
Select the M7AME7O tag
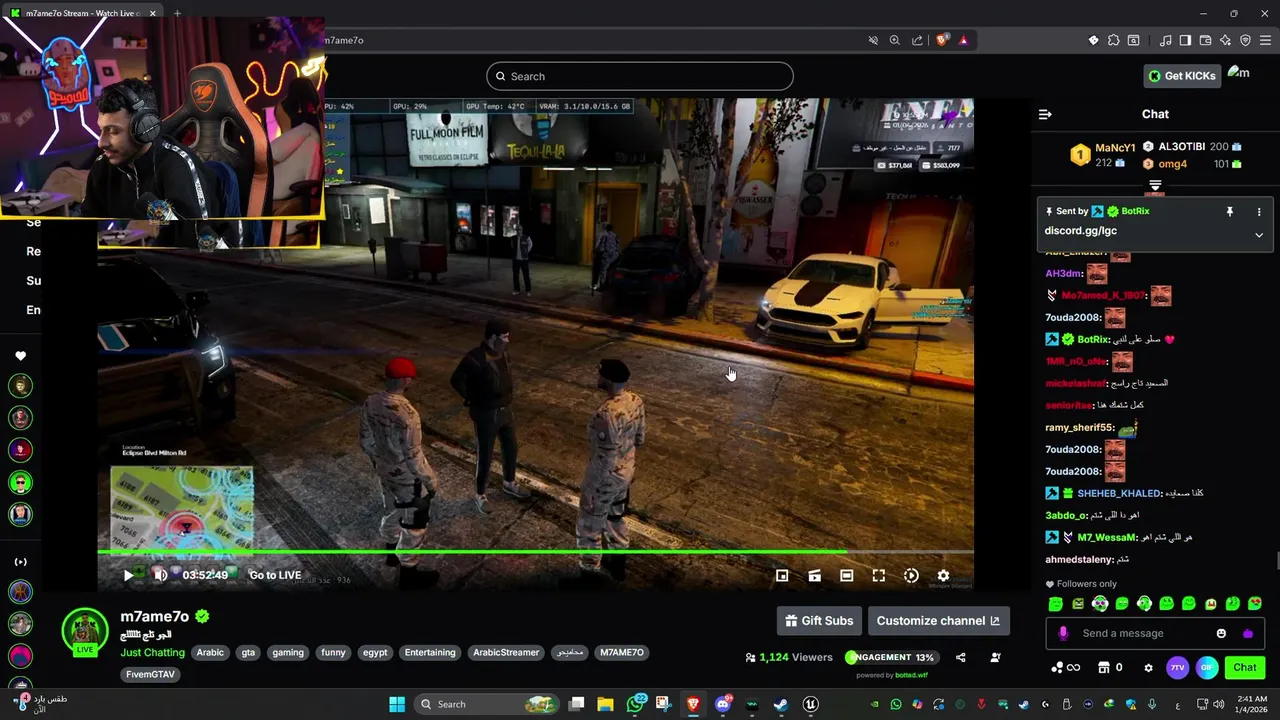621,653
